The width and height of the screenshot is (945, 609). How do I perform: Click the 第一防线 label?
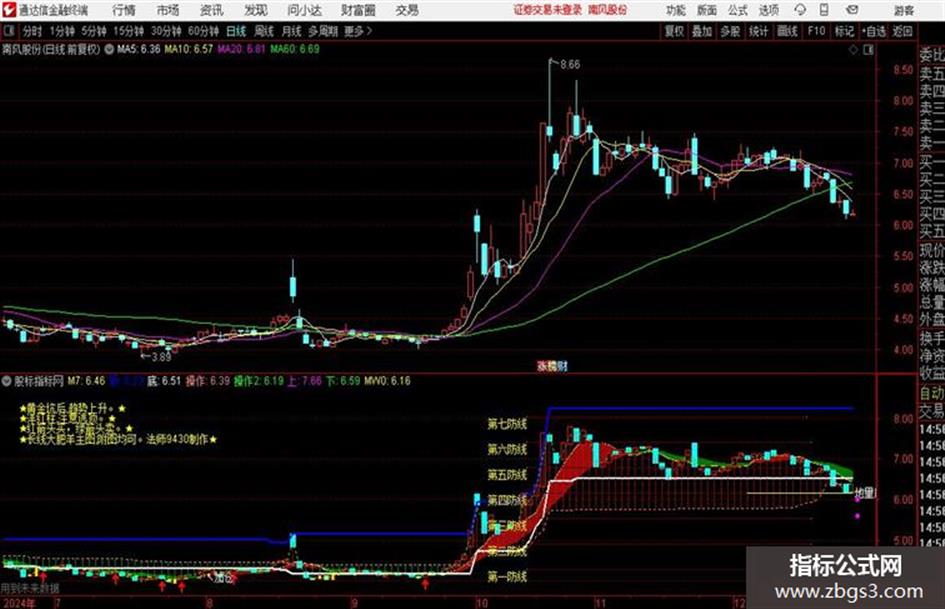(507, 577)
